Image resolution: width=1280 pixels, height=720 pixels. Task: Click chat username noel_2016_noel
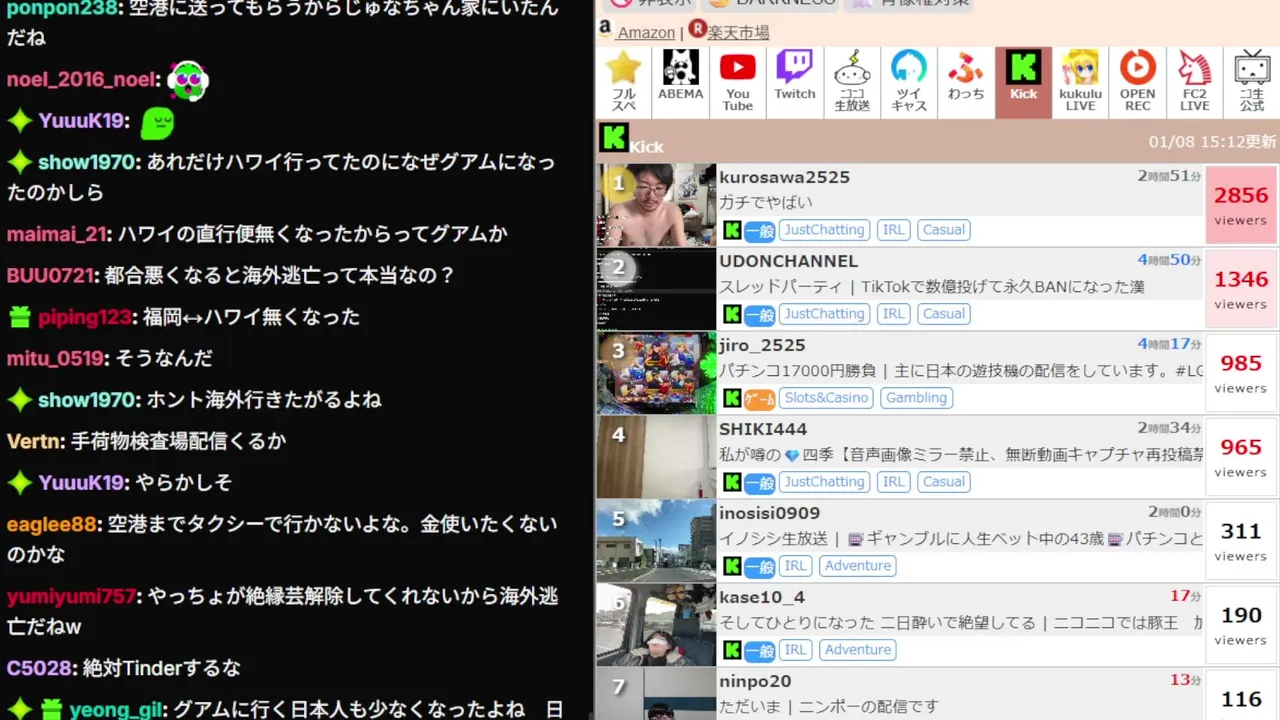click(x=82, y=80)
